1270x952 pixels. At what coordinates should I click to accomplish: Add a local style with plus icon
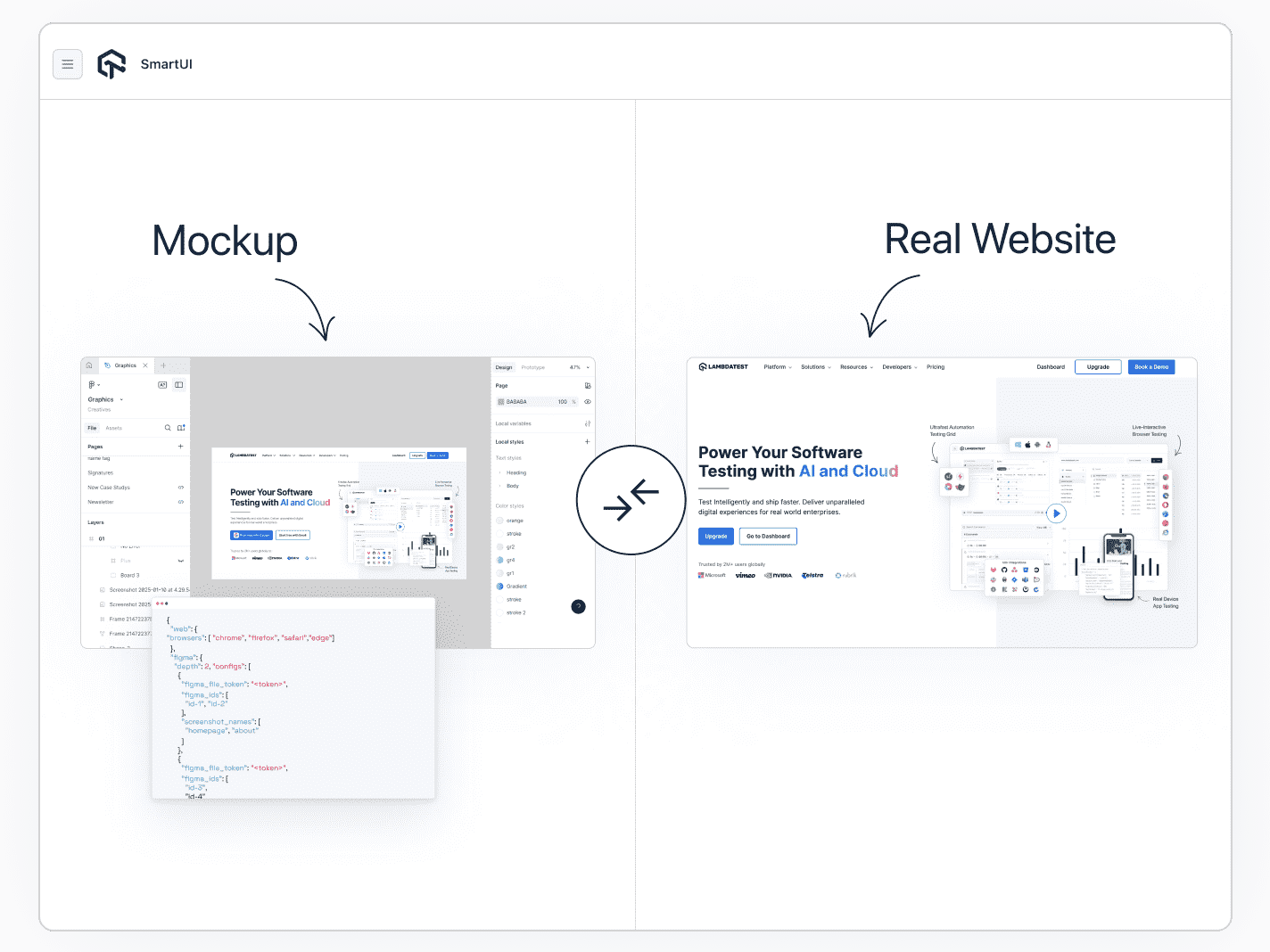click(x=587, y=442)
